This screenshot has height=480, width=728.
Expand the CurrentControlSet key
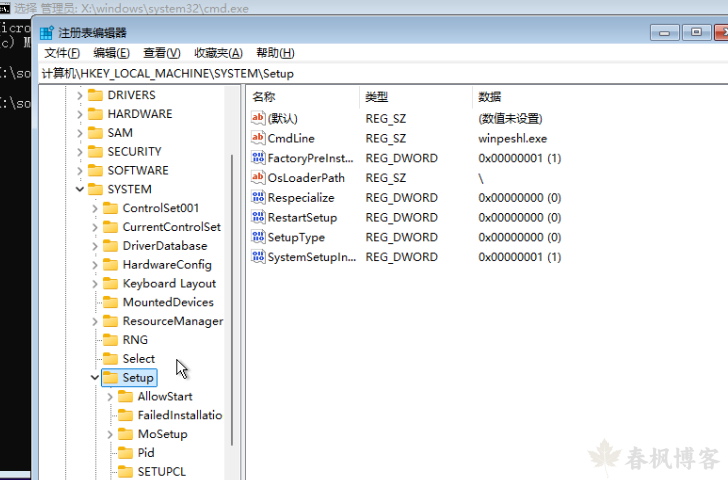tap(95, 227)
